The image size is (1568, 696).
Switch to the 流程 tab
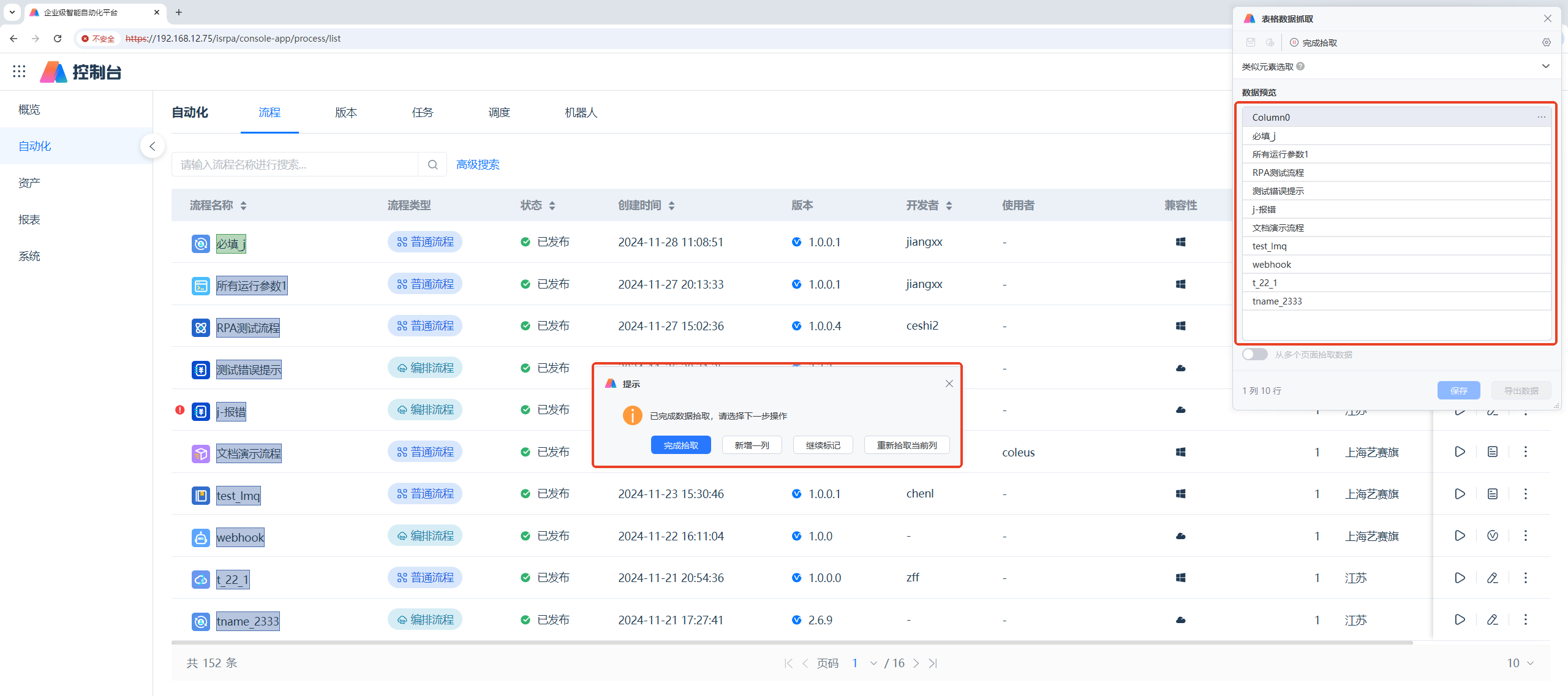(269, 113)
